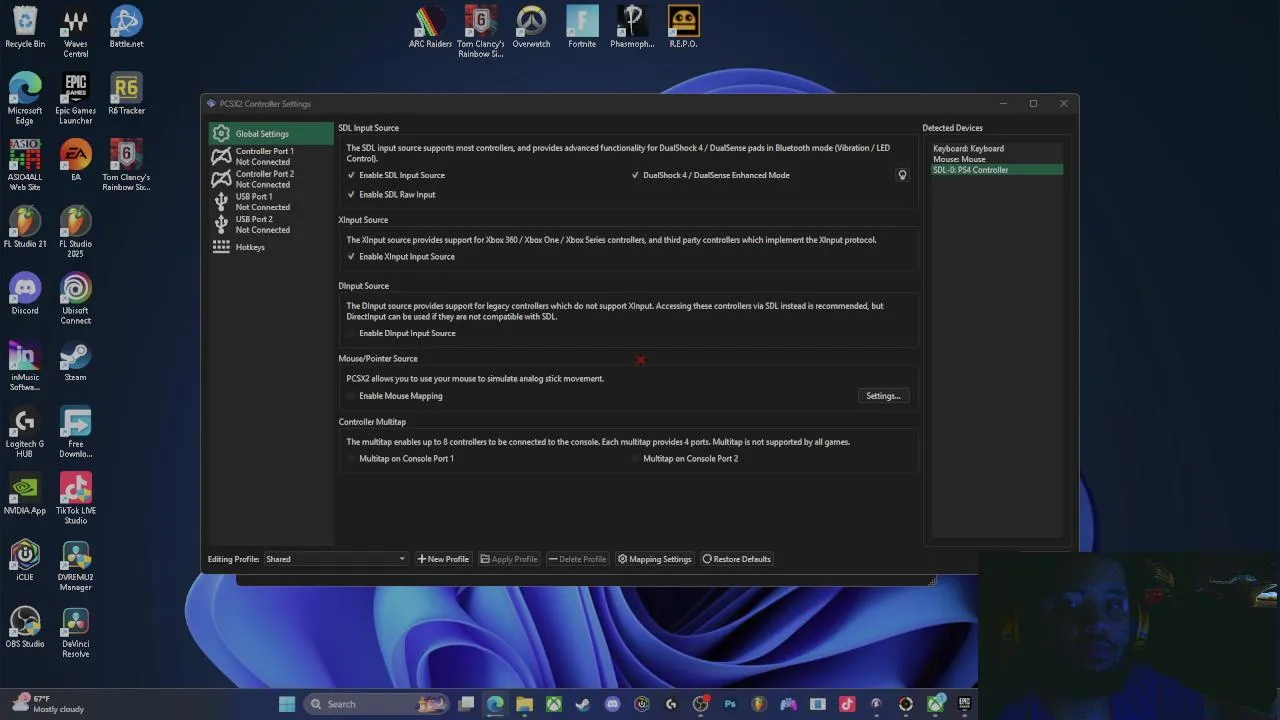Click the LED lightbulb settings icon
Viewport: 1280px width, 720px height.
(x=902, y=175)
